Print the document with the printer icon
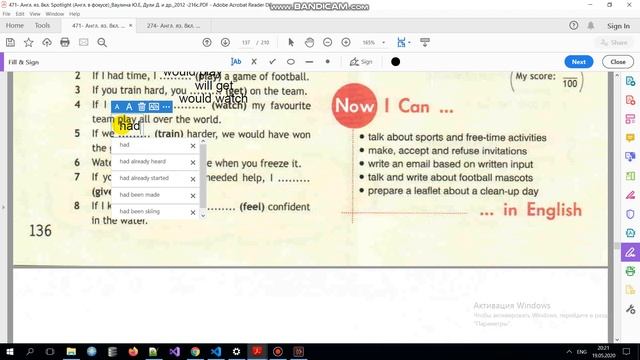The height and width of the screenshot is (360, 640). pos(65,42)
